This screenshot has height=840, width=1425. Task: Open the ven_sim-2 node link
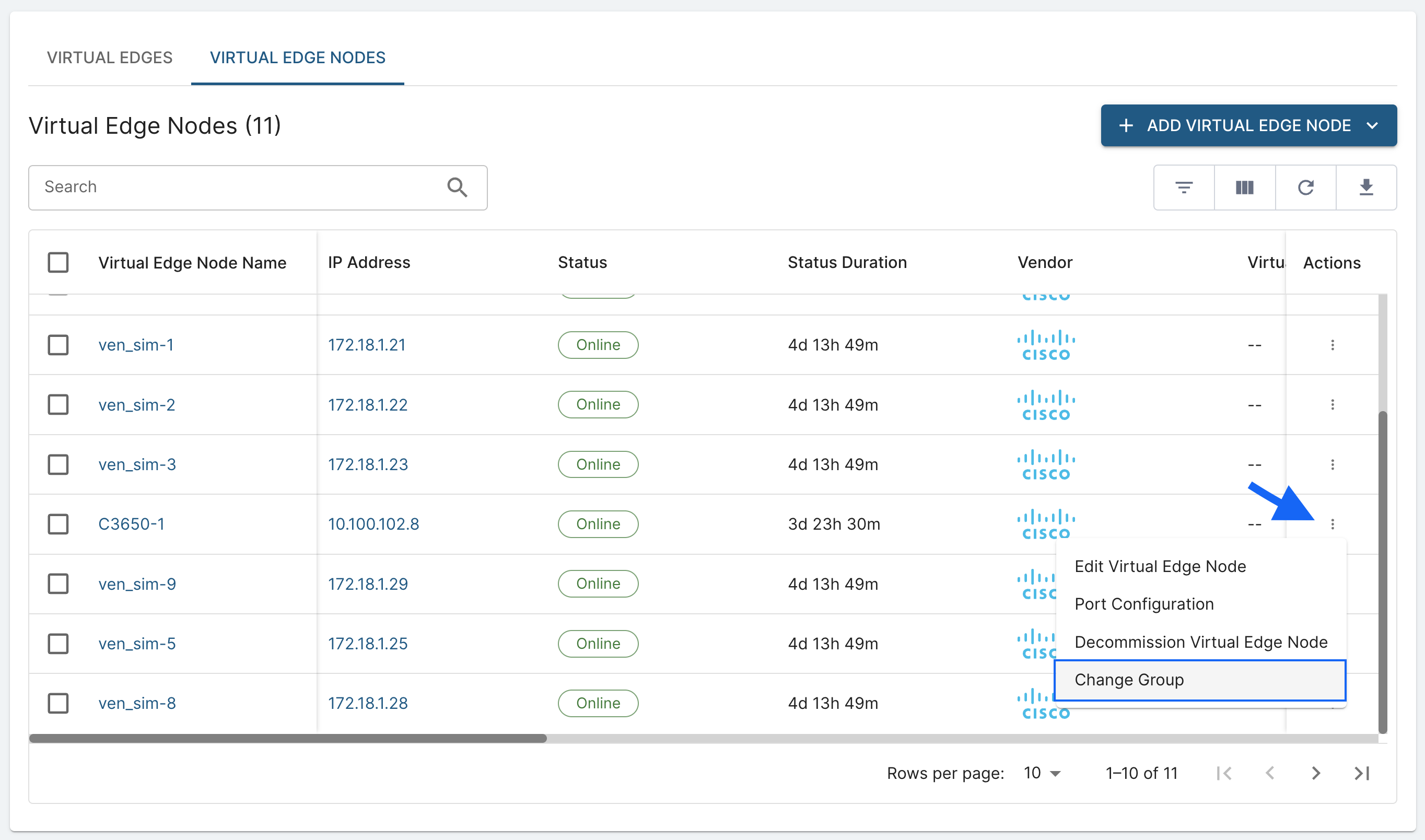tap(137, 405)
